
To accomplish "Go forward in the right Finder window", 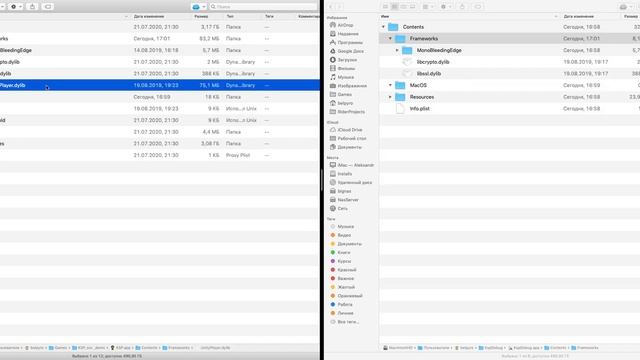I will coord(339,7).
